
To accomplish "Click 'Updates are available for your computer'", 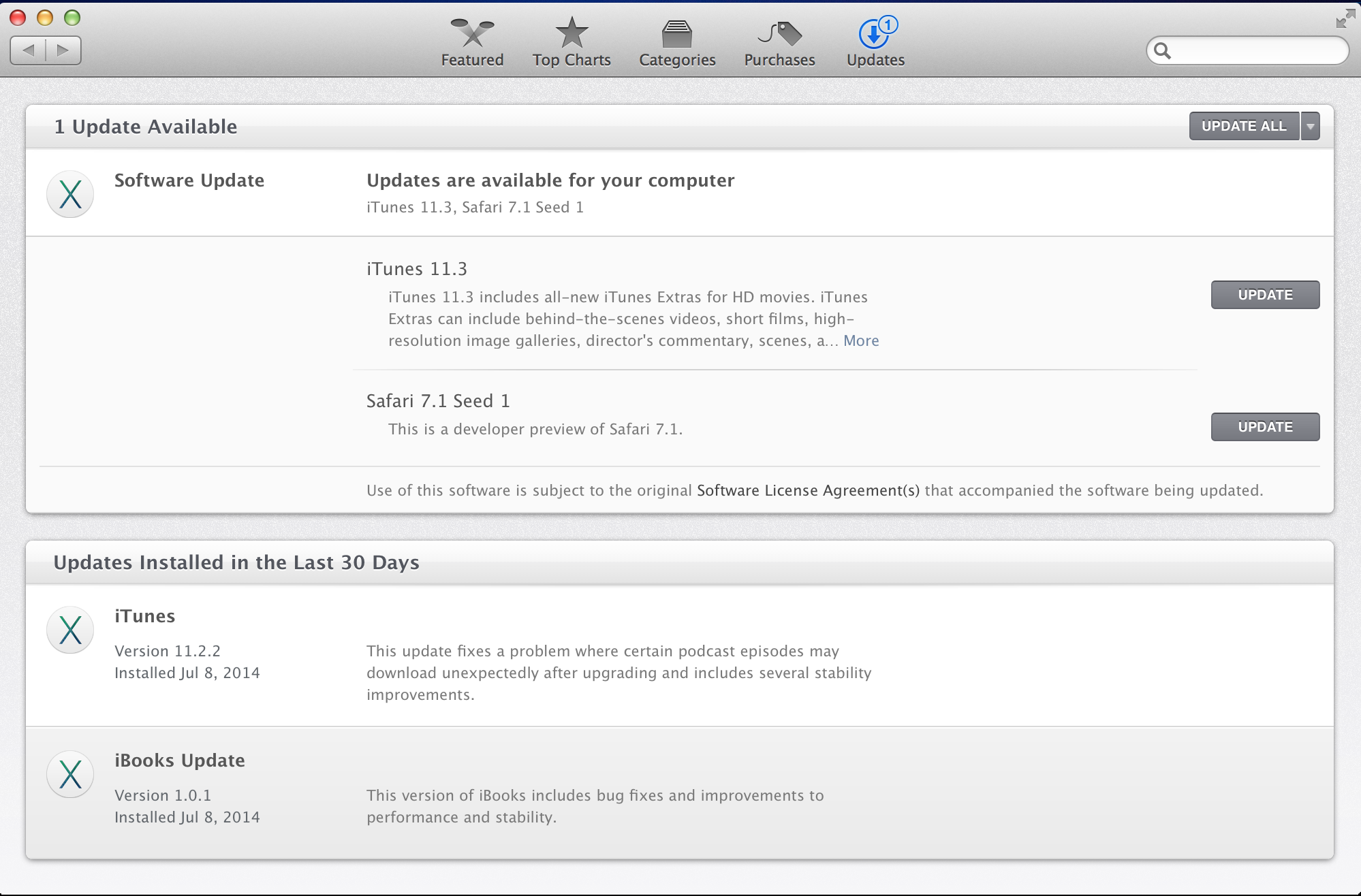I will pyautogui.click(x=550, y=180).
